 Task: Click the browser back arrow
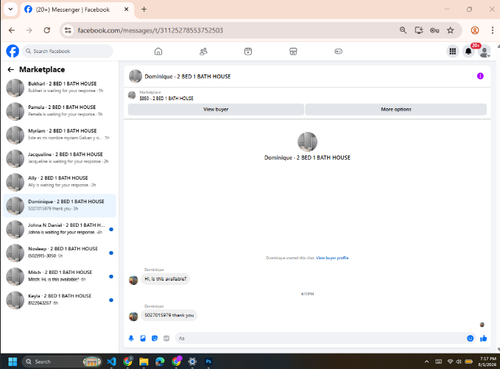coord(12,30)
